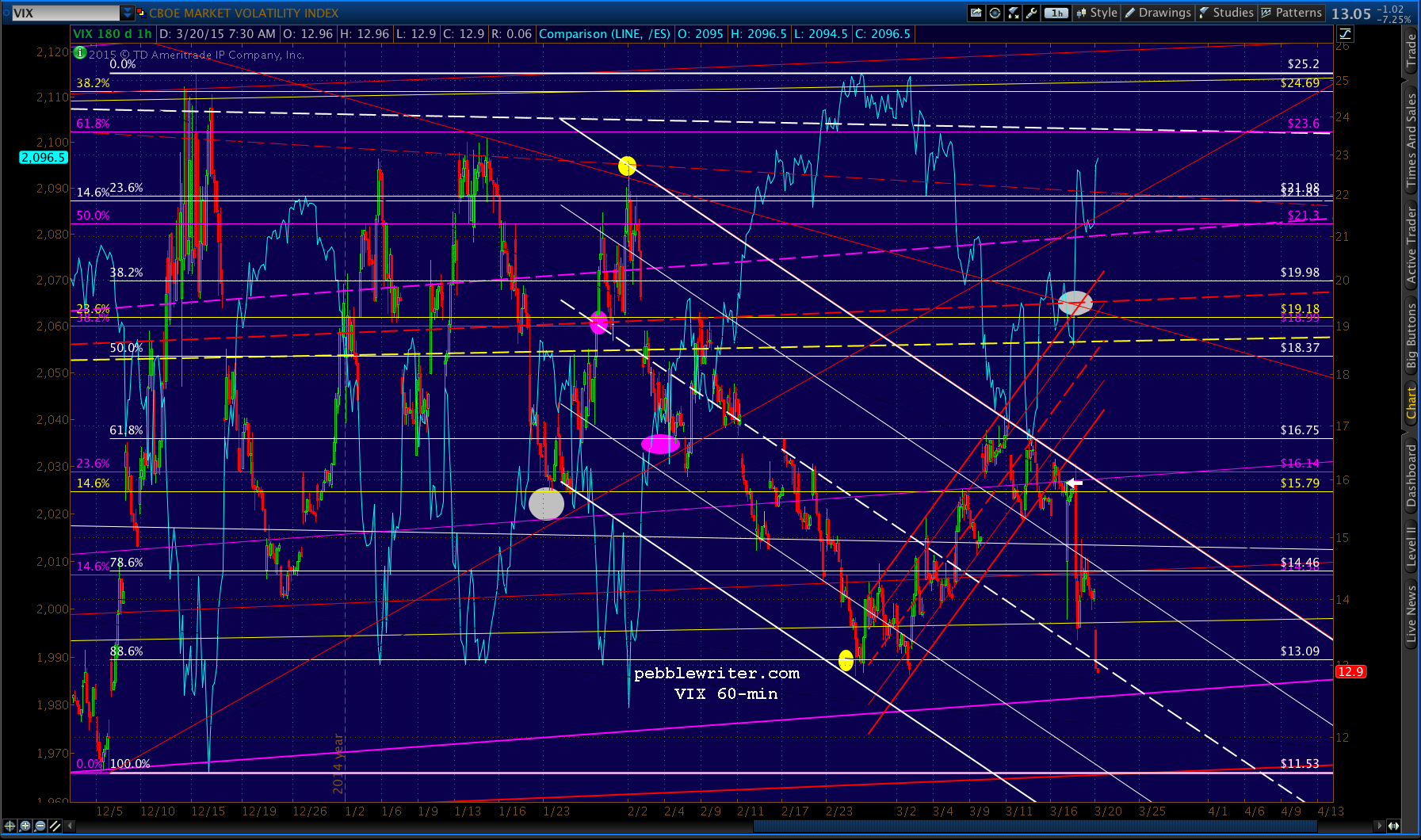Screen dimensions: 1421x840
Task: Click the 3/20 date on time axis
Action: (x=1108, y=811)
